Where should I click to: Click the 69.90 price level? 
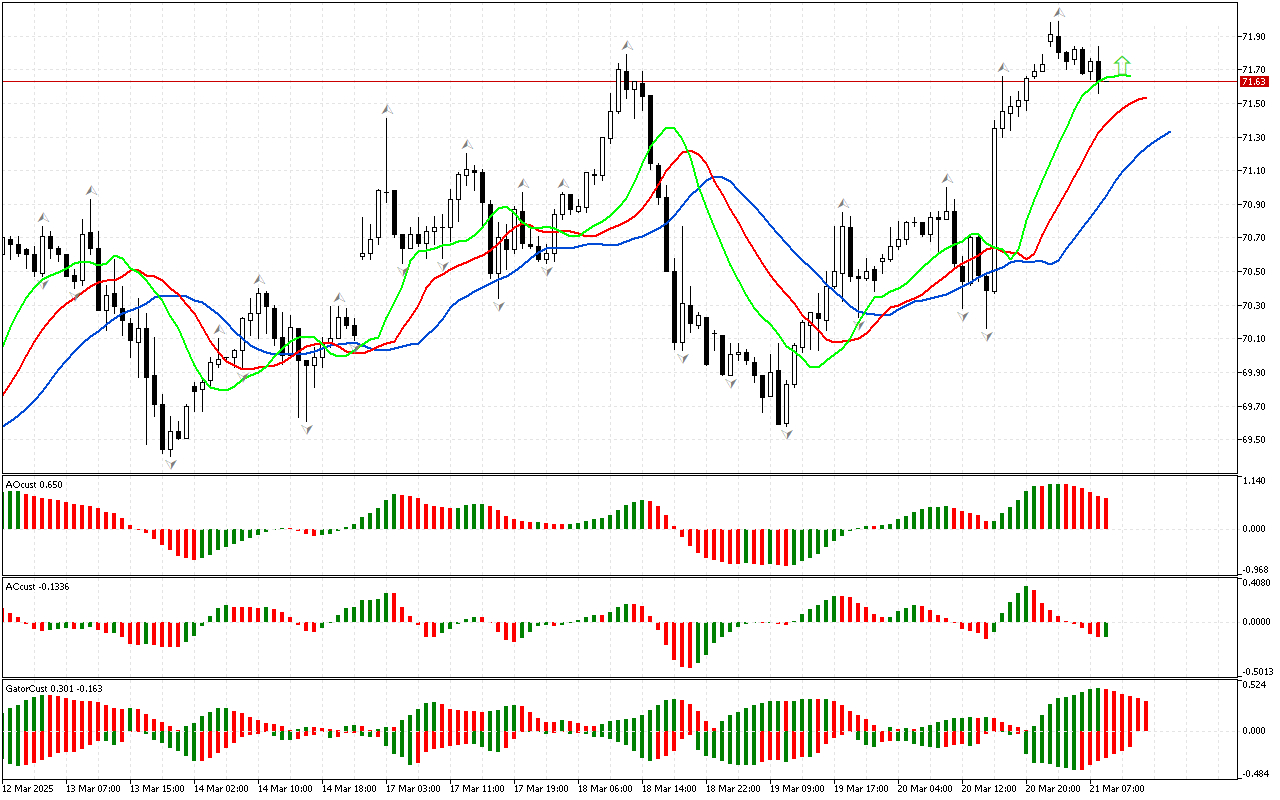click(1253, 373)
